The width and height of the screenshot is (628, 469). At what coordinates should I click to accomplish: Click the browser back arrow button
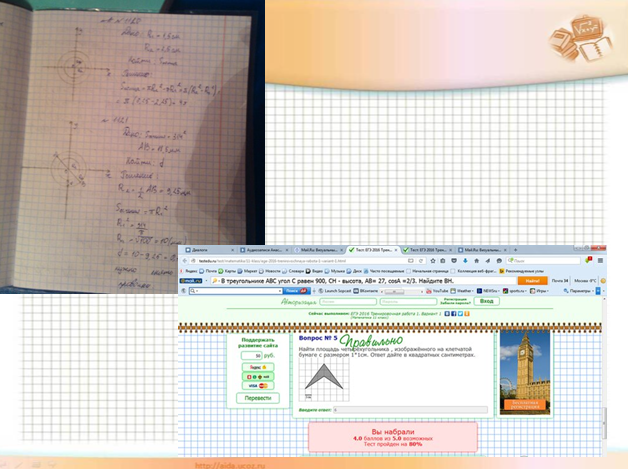click(x=185, y=261)
